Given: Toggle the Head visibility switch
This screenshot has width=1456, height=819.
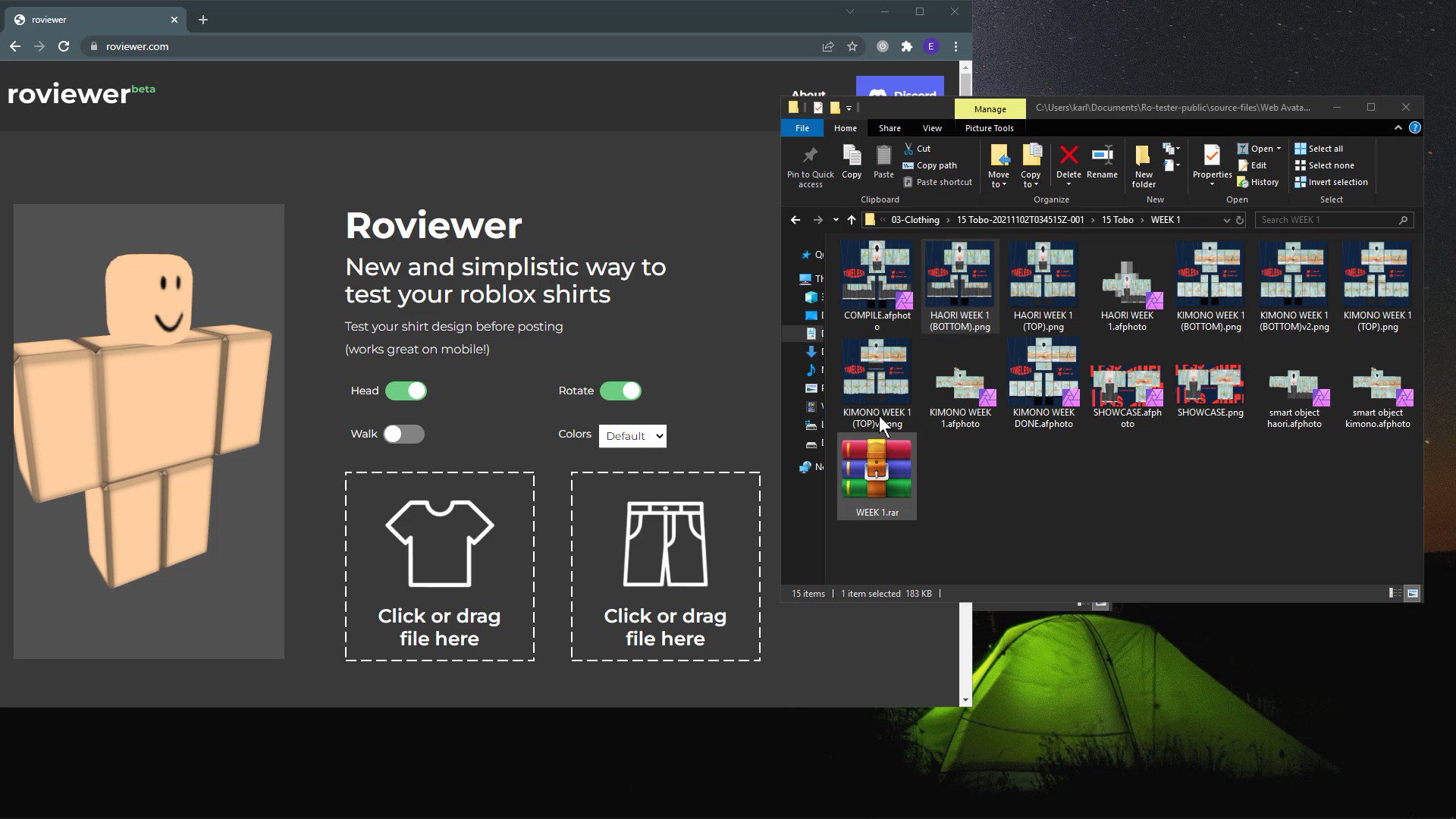Looking at the screenshot, I should tap(406, 390).
